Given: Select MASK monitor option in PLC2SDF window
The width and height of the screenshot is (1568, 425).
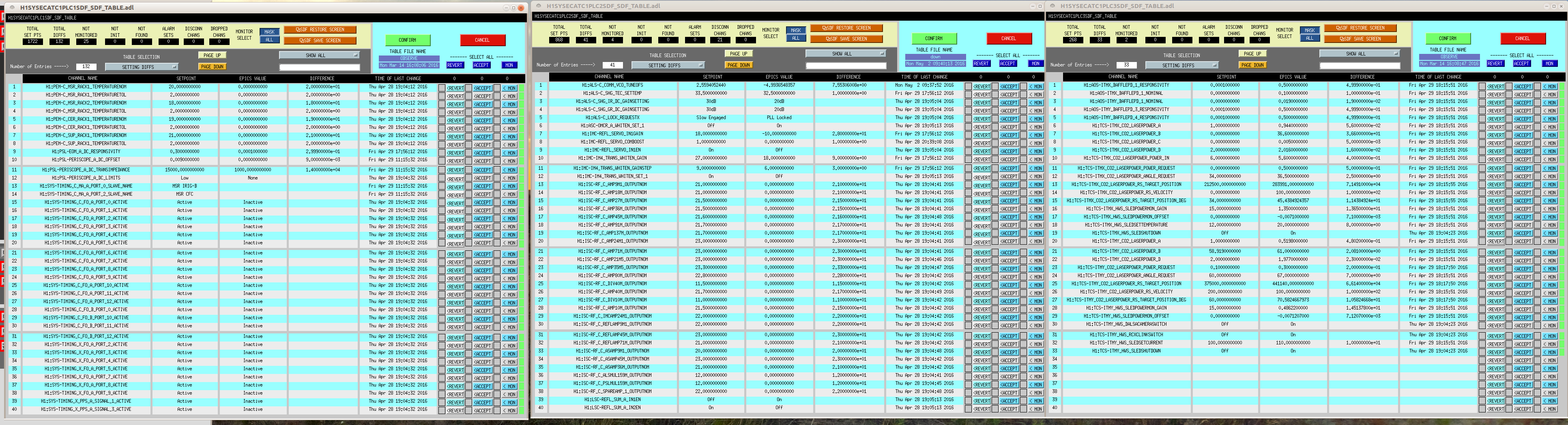Looking at the screenshot, I should (x=796, y=30).
